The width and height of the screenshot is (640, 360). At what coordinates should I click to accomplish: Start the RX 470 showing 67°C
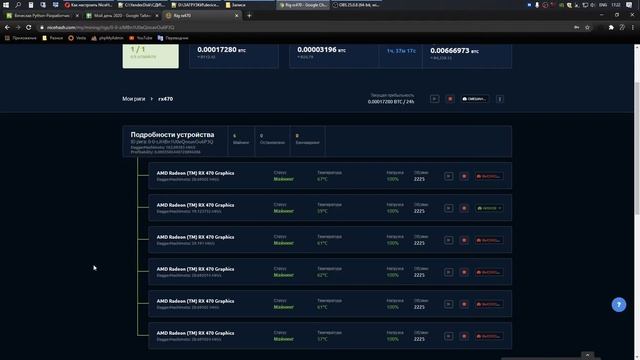point(449,176)
